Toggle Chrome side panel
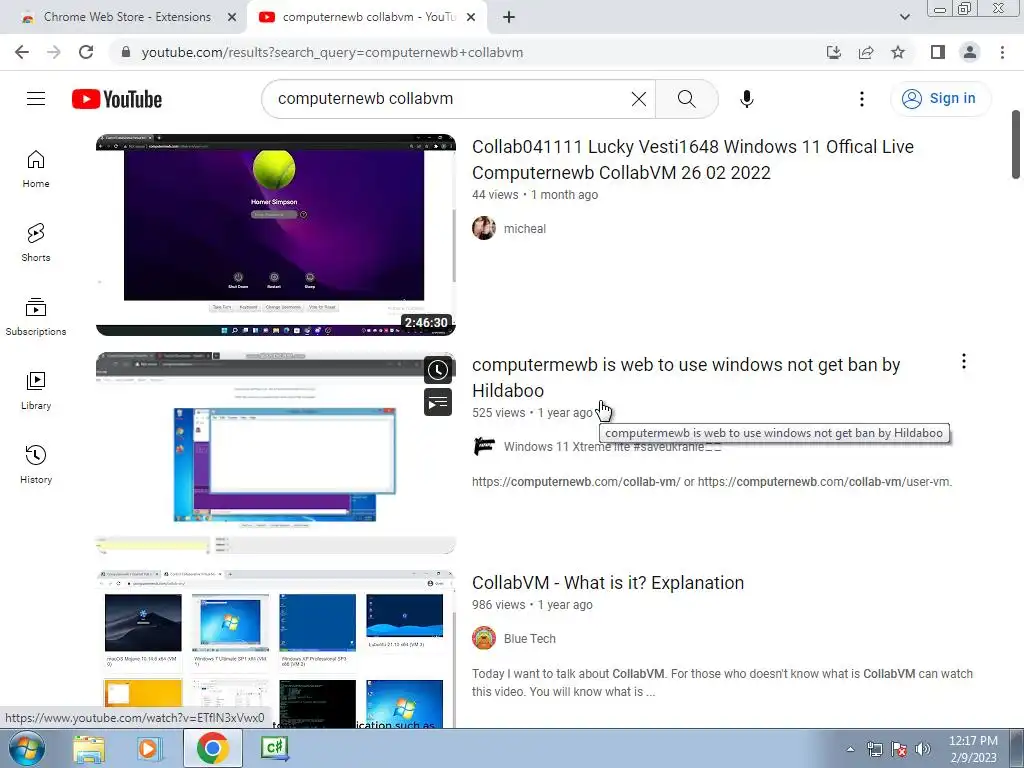Image resolution: width=1024 pixels, height=768 pixels. [938, 52]
